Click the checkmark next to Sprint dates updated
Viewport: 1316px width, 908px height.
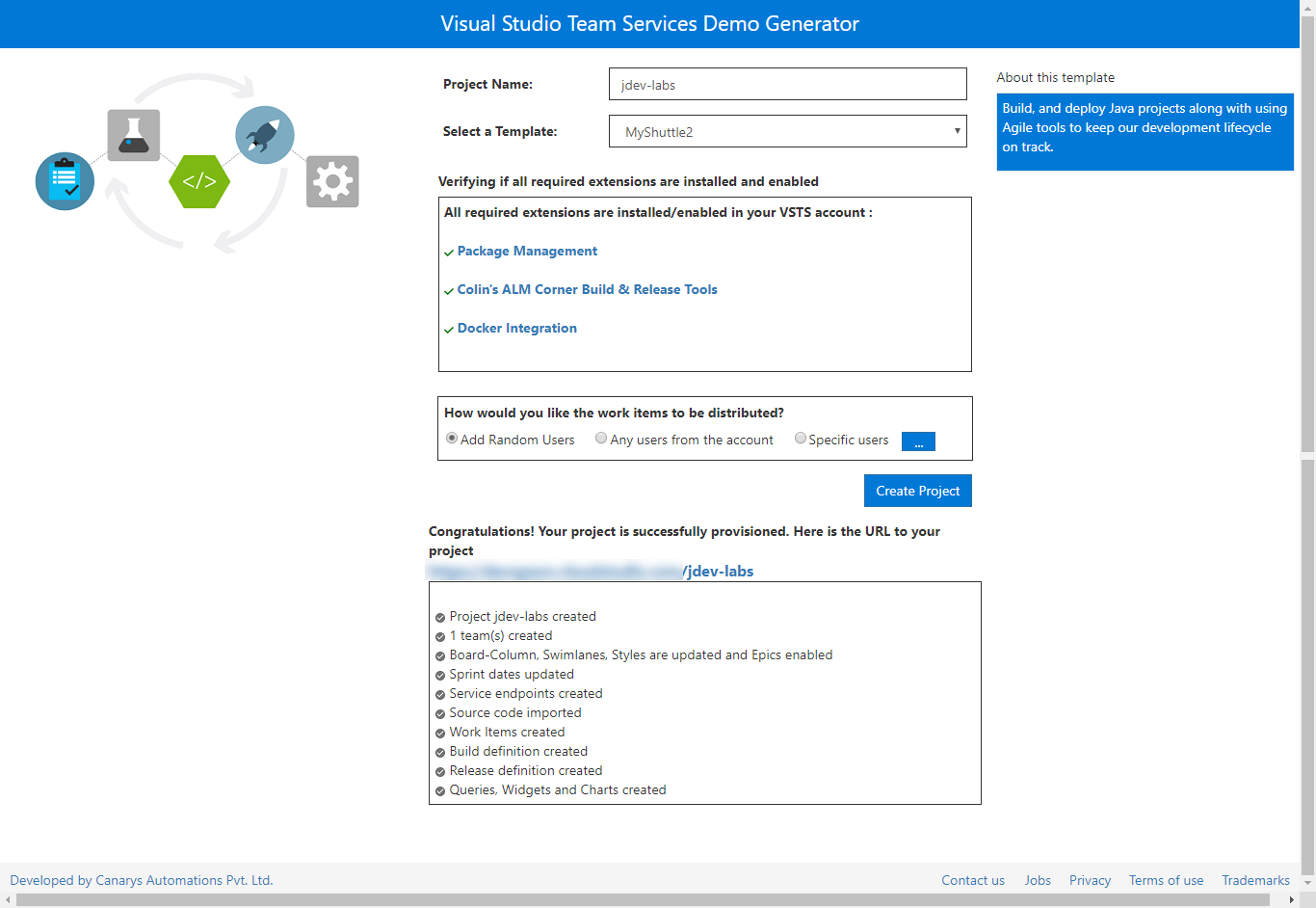440,674
